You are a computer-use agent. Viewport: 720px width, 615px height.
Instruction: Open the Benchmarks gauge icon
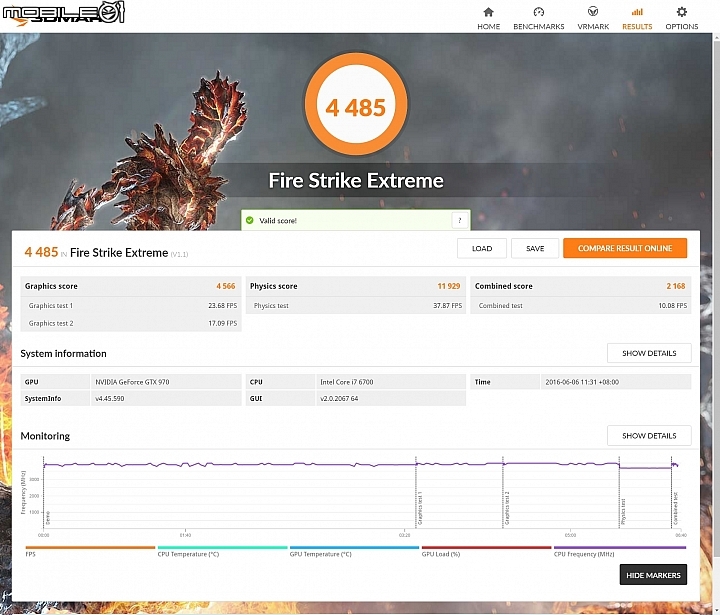coord(539,11)
